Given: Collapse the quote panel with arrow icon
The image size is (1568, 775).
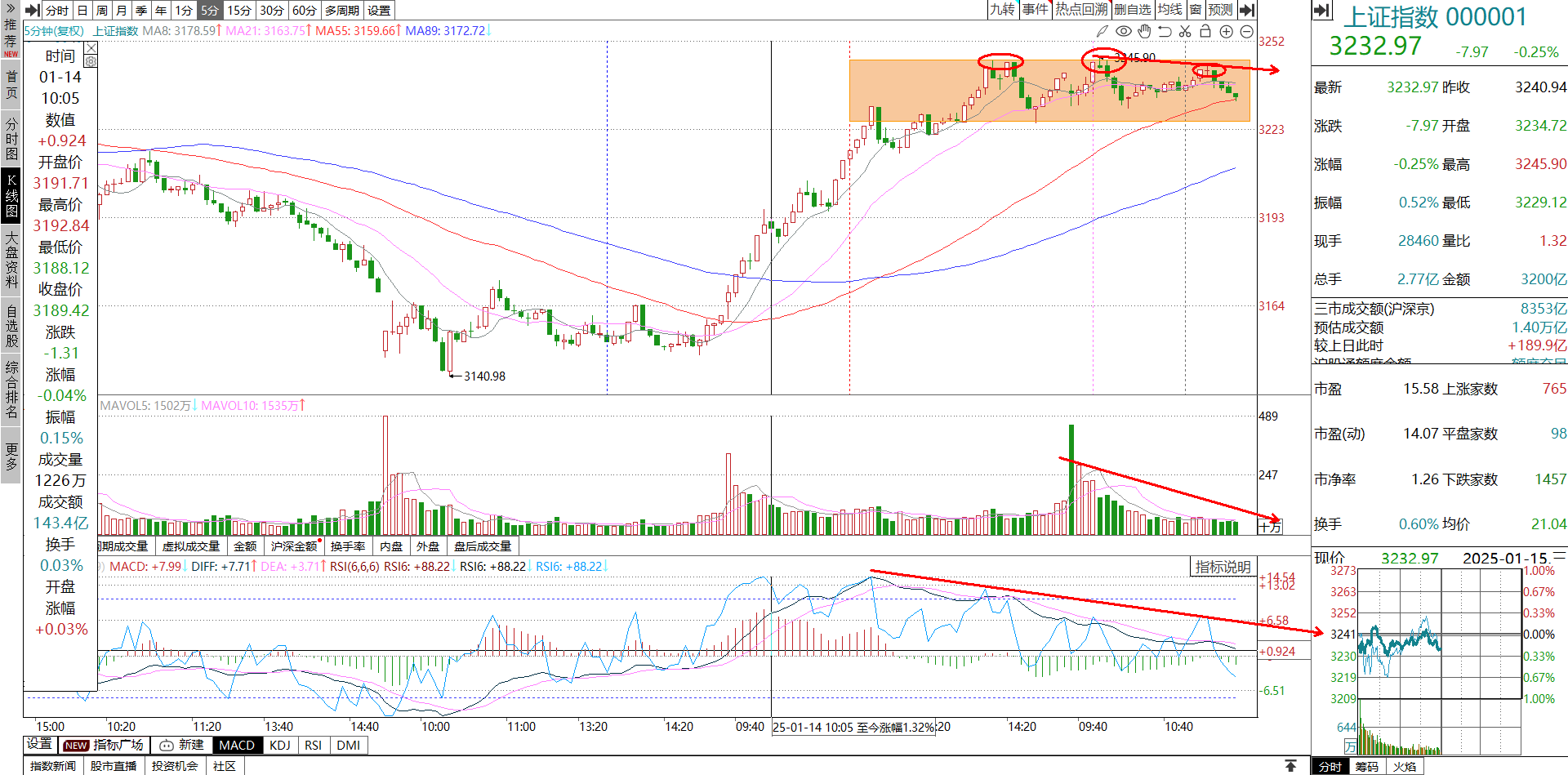Looking at the screenshot, I should [x=1322, y=10].
